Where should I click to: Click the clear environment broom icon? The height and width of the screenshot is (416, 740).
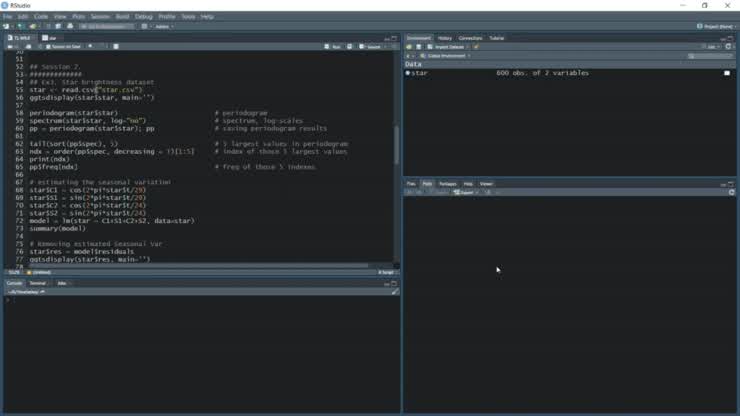point(477,47)
